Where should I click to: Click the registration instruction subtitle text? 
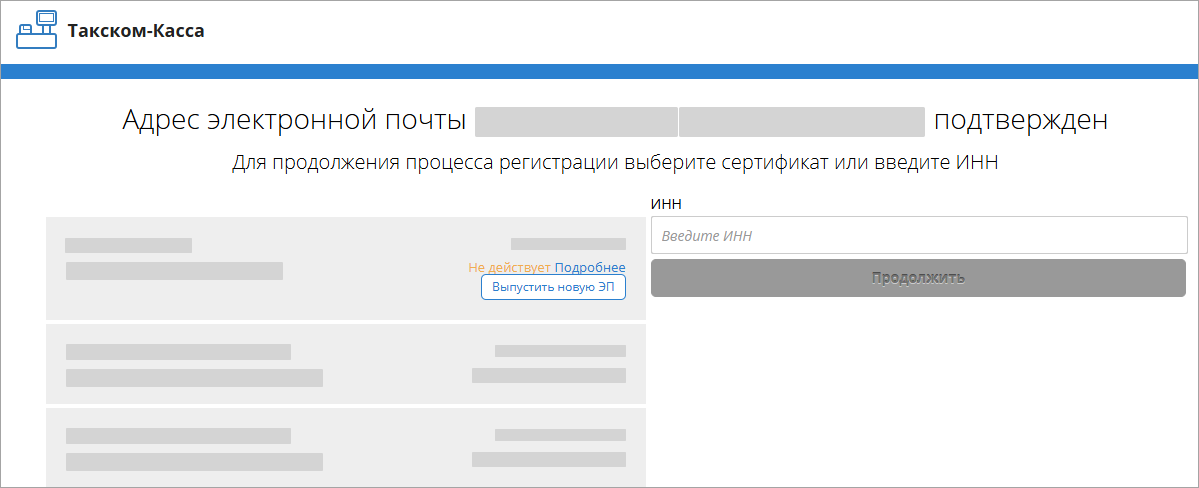point(615,163)
